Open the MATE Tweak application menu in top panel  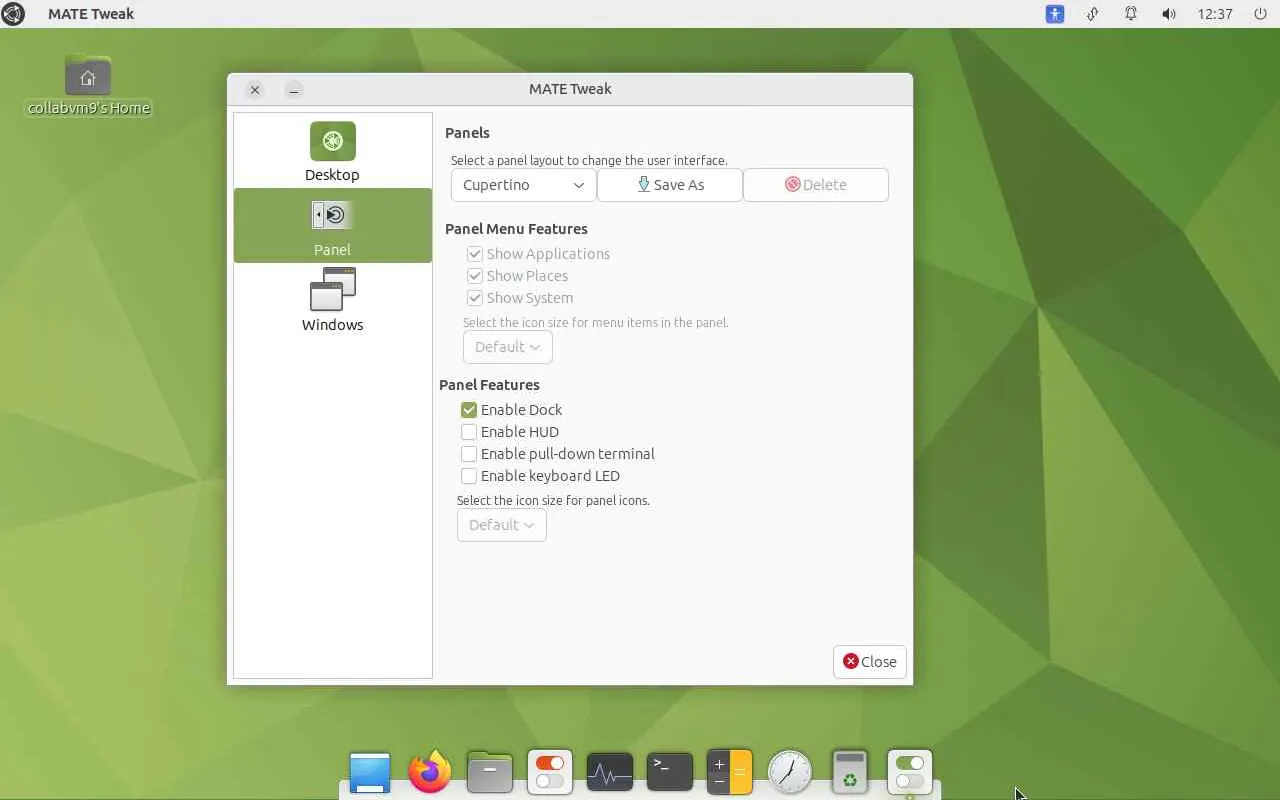91,14
